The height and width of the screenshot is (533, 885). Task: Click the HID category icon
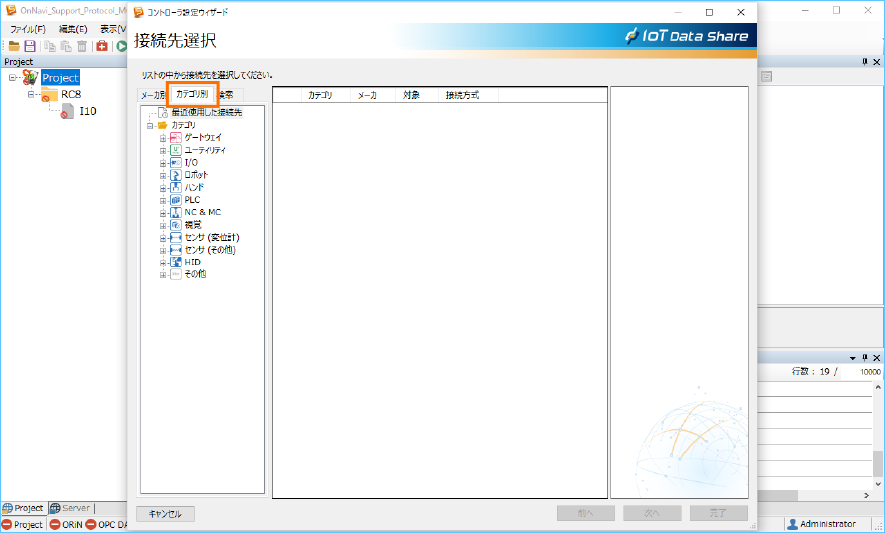coord(175,262)
